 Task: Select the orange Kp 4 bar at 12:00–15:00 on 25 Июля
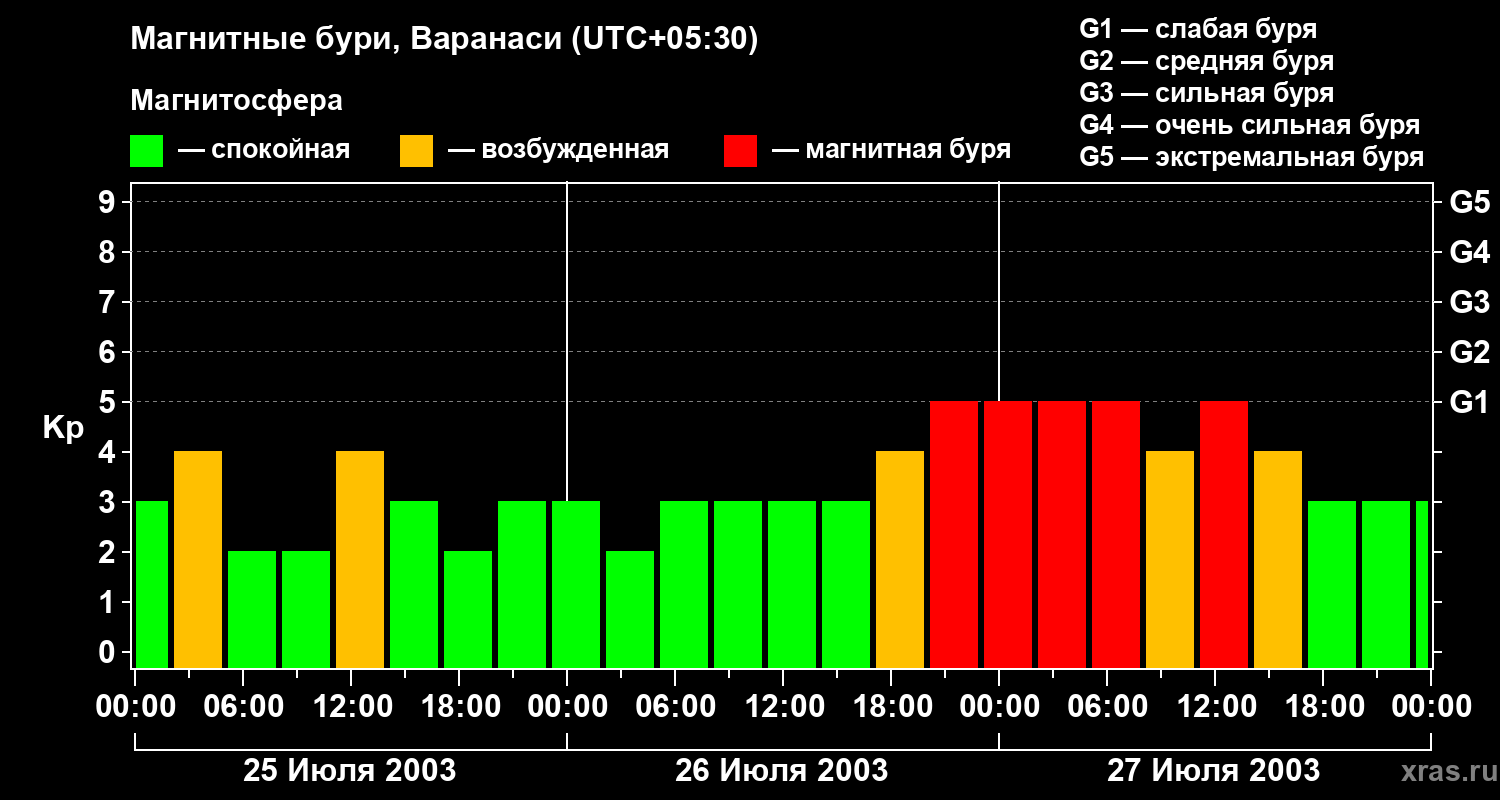[360, 560]
